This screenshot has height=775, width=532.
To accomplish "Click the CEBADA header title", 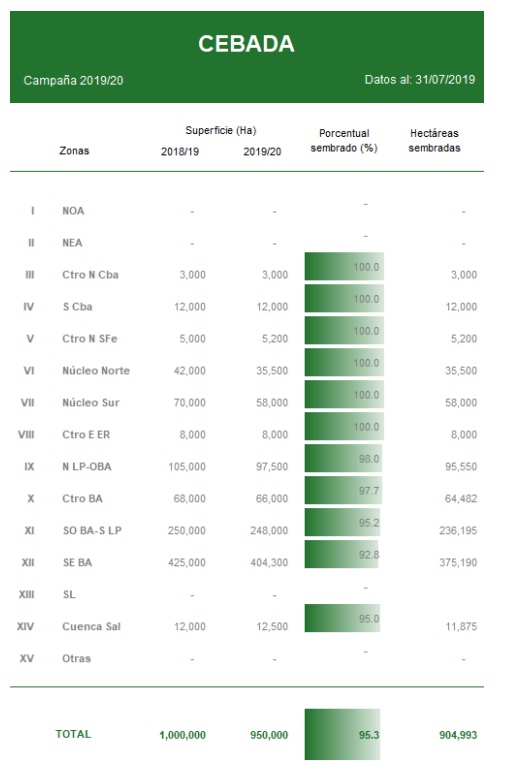I will tap(246, 44).
